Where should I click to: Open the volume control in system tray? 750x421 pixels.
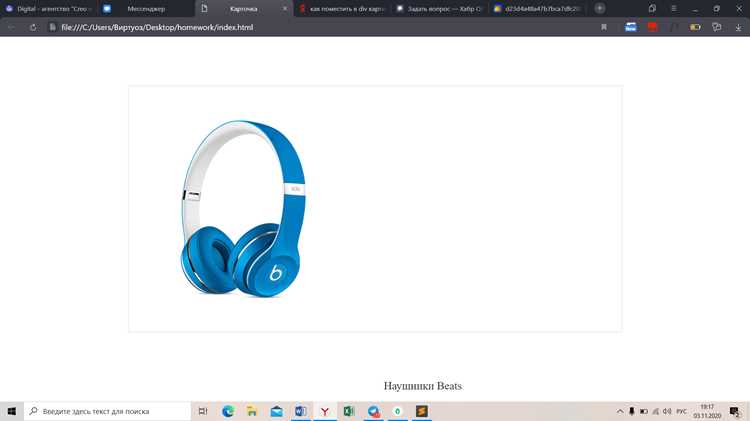tap(667, 411)
